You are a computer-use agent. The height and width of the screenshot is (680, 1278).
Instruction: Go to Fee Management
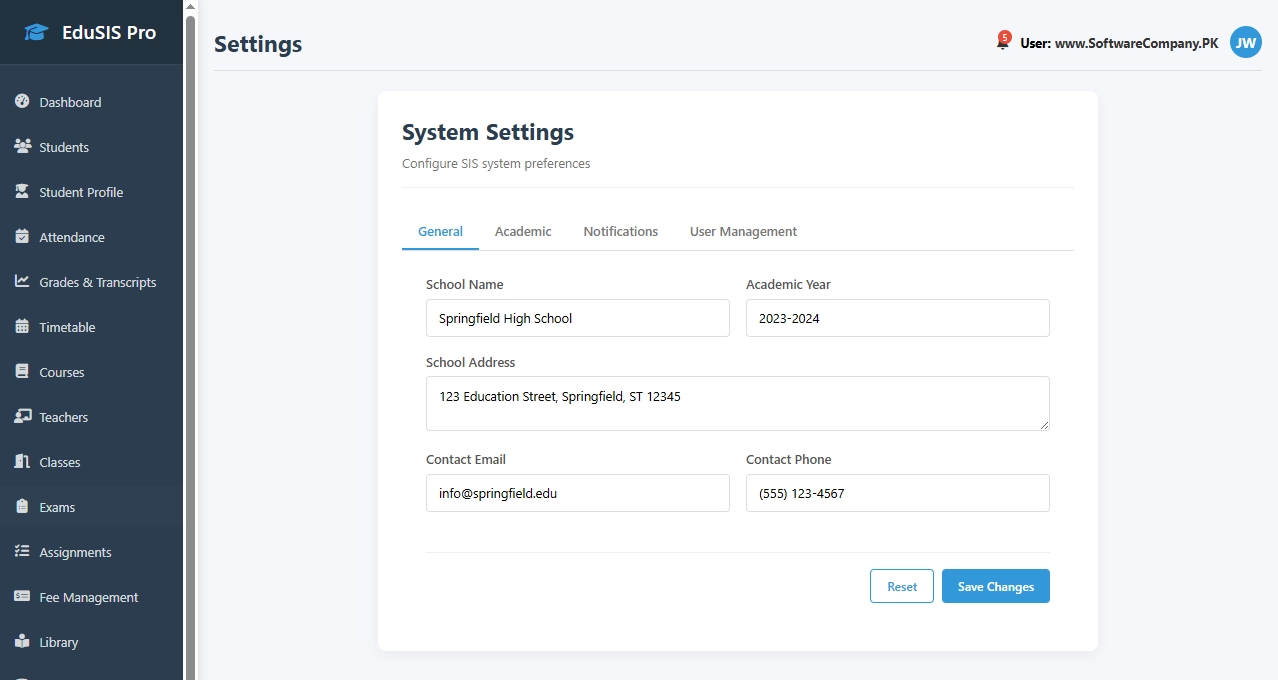pos(88,597)
